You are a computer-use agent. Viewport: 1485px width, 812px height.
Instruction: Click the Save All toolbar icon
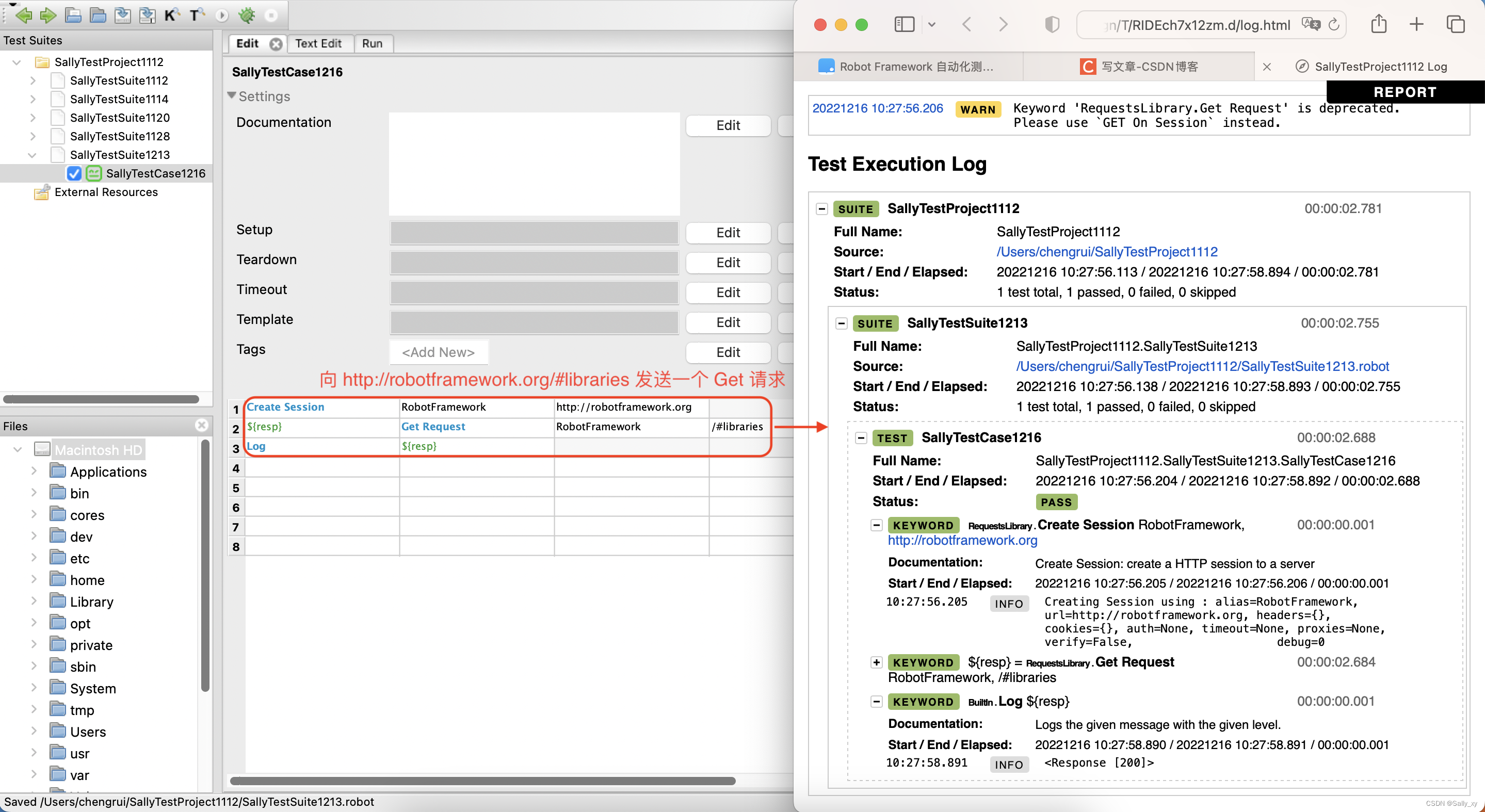pyautogui.click(x=147, y=15)
